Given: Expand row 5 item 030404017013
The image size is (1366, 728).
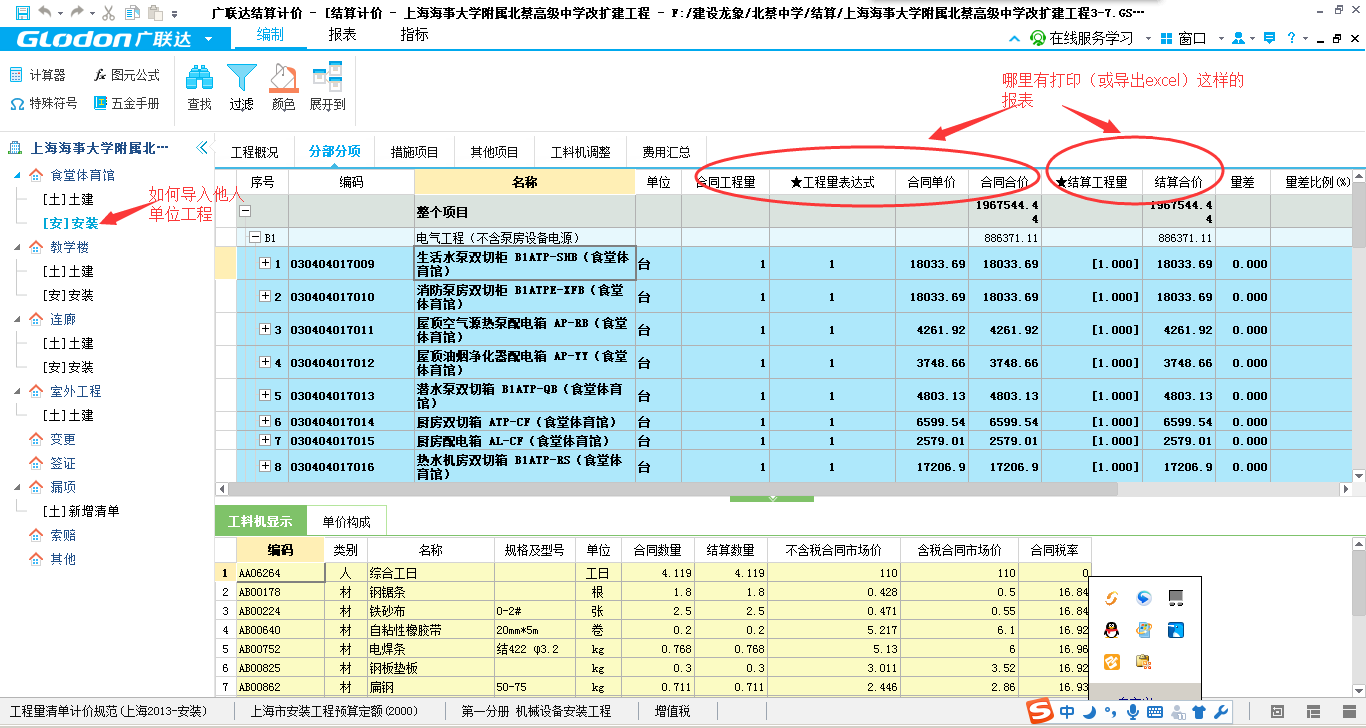Looking at the screenshot, I should [265, 396].
